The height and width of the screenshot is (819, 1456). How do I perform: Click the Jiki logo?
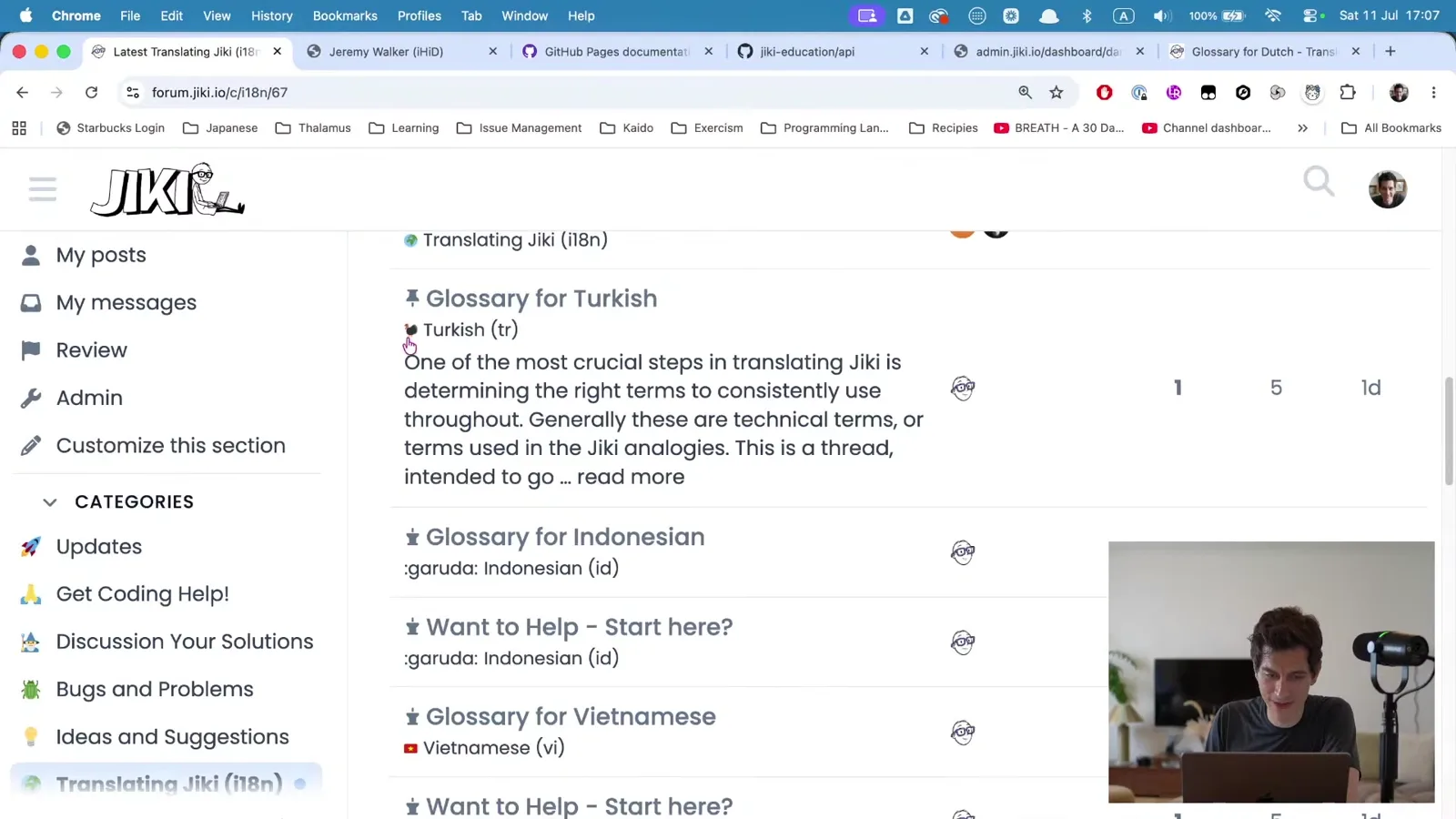pyautogui.click(x=167, y=189)
